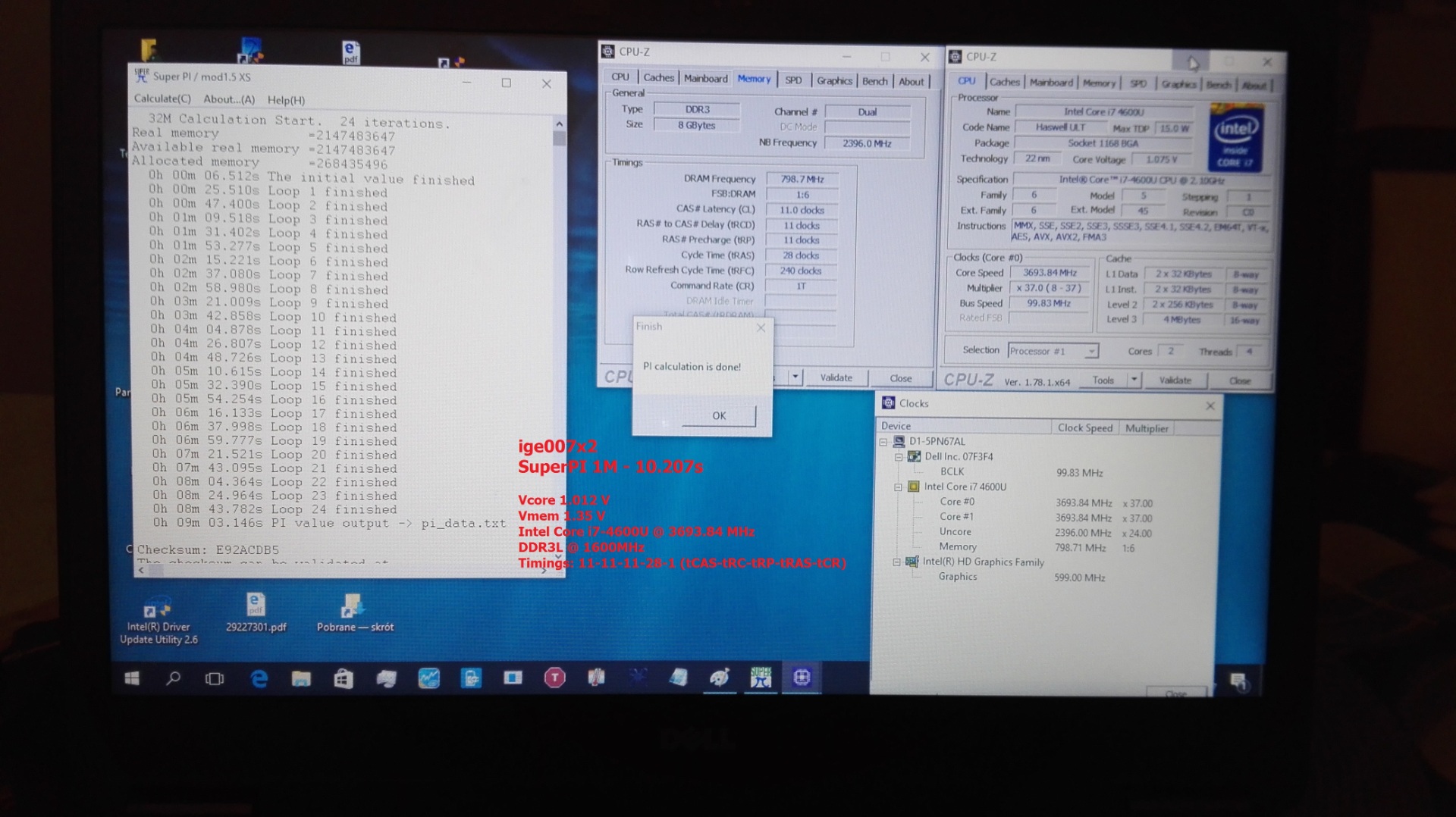Select the Pobrane — skrót desktop shortcut
The width and height of the screenshot is (1456, 817).
click(x=354, y=613)
